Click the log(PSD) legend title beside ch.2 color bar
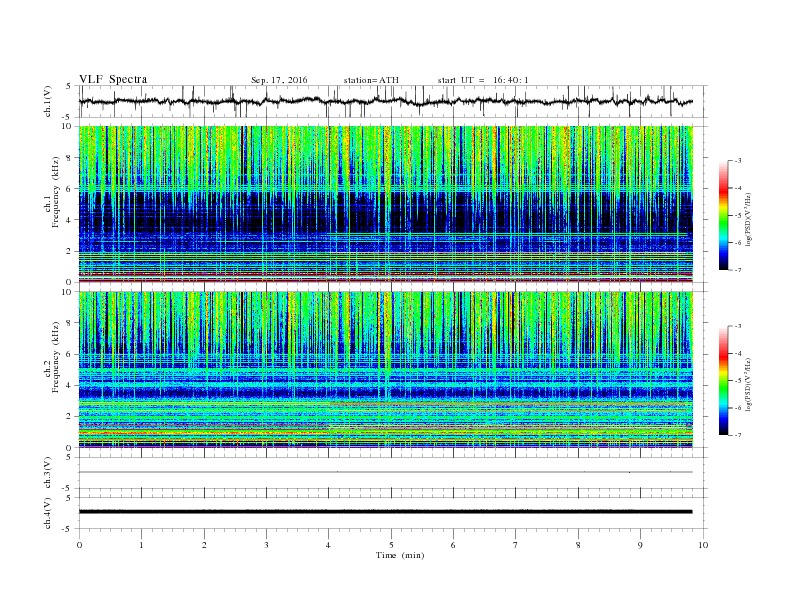The image size is (792, 612). [749, 385]
